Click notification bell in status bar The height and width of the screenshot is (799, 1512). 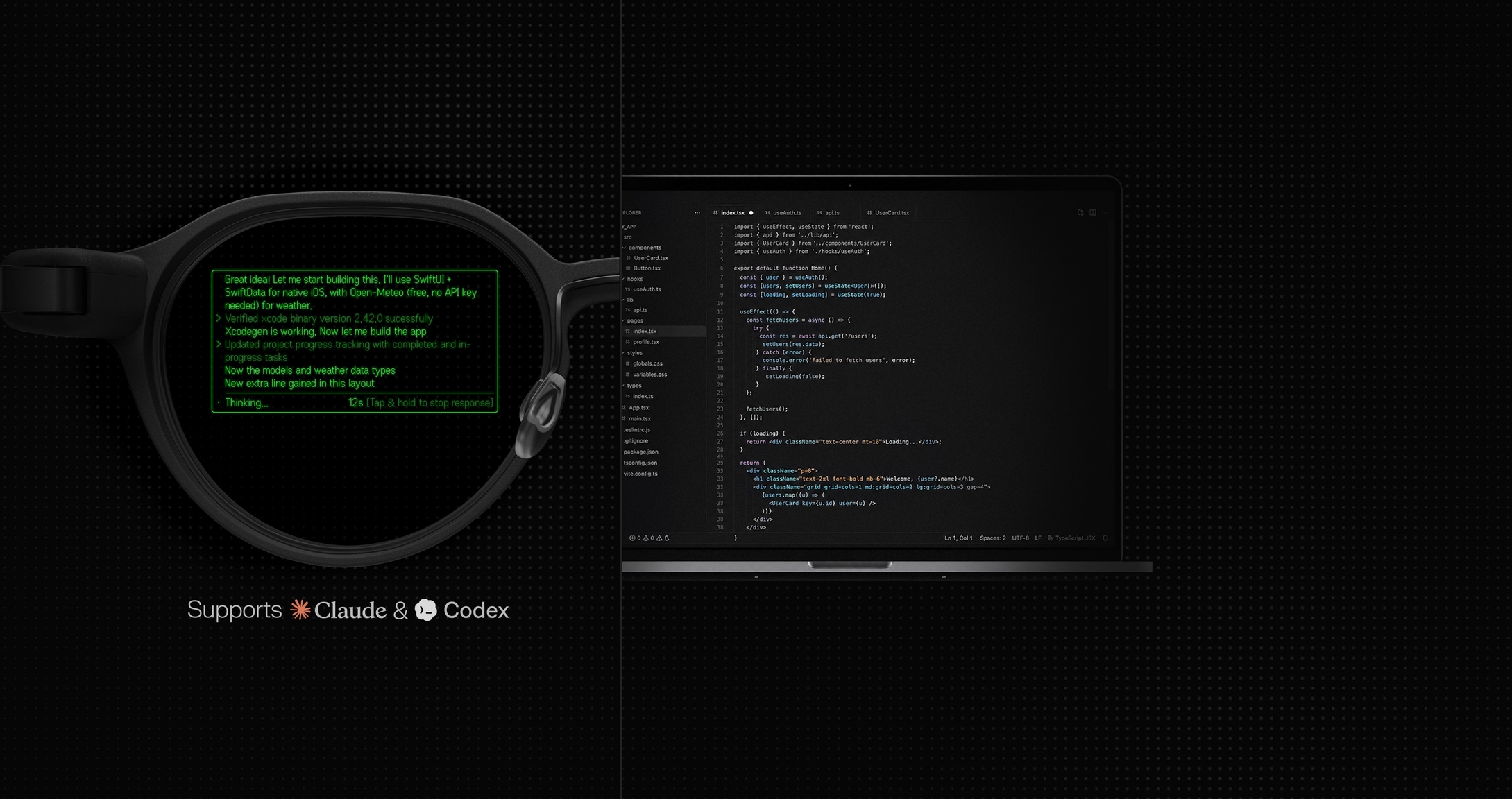tap(1105, 538)
